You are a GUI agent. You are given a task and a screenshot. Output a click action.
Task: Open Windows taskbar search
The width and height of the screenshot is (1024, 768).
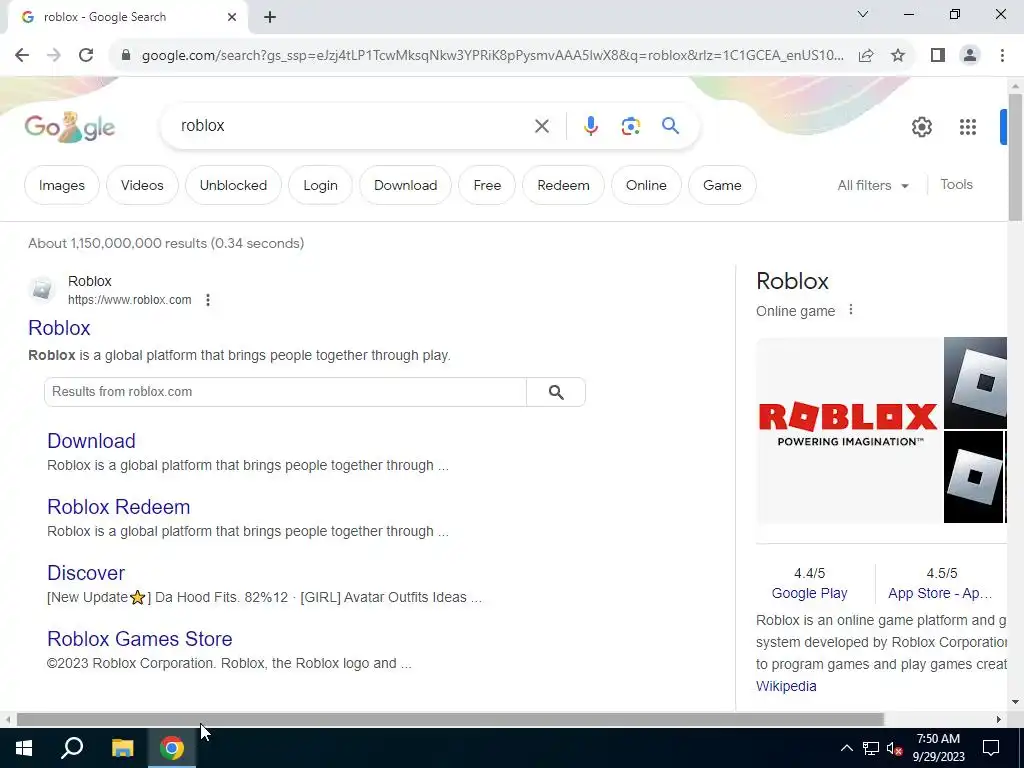72,748
